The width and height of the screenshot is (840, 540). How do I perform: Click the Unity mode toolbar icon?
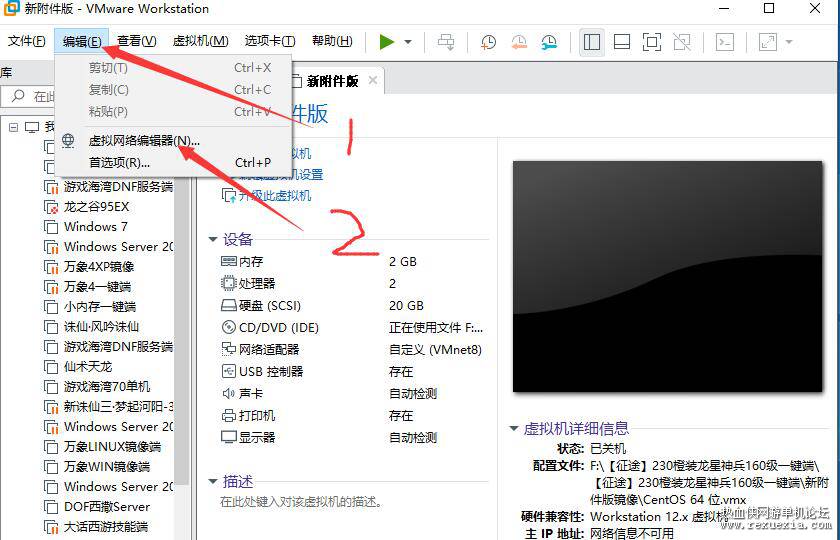pyautogui.click(x=682, y=42)
